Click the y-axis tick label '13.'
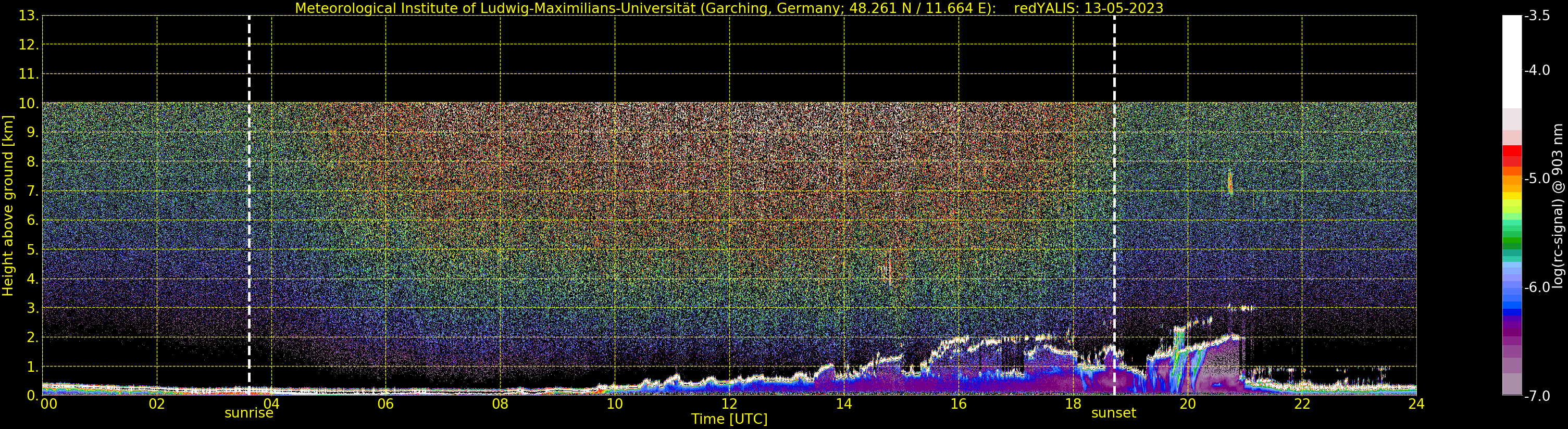 29,16
